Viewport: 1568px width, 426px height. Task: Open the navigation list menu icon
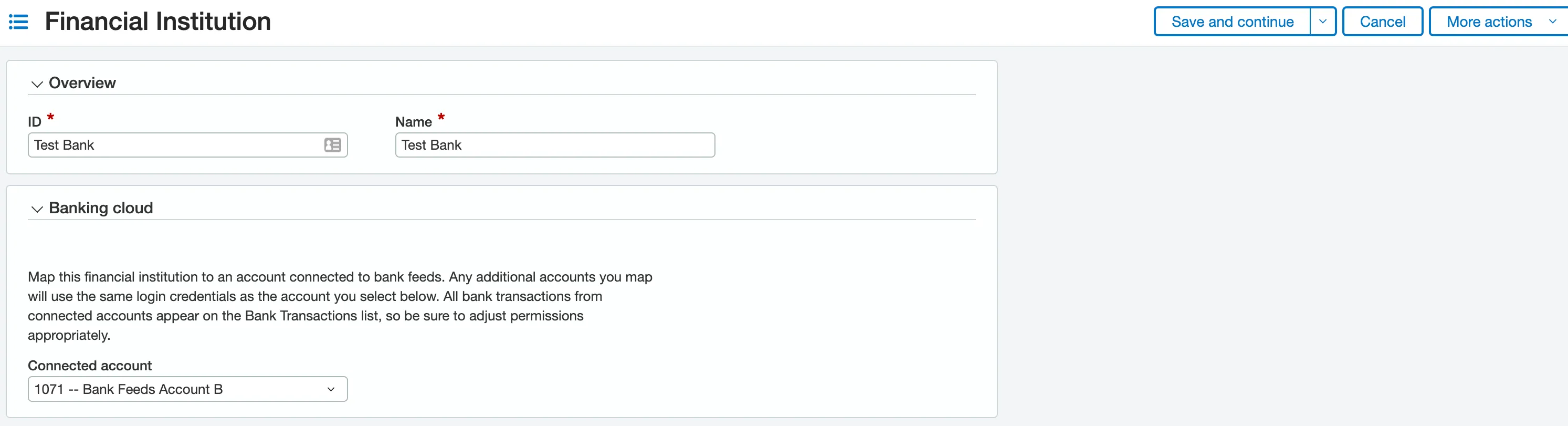[18, 22]
